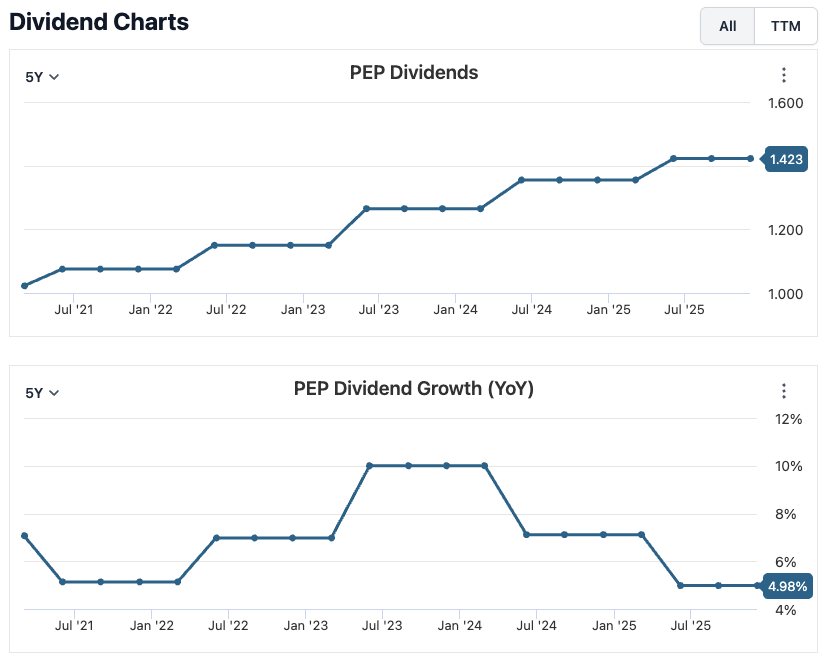
Task: Click the PEP Dividends chart title
Action: (x=413, y=73)
